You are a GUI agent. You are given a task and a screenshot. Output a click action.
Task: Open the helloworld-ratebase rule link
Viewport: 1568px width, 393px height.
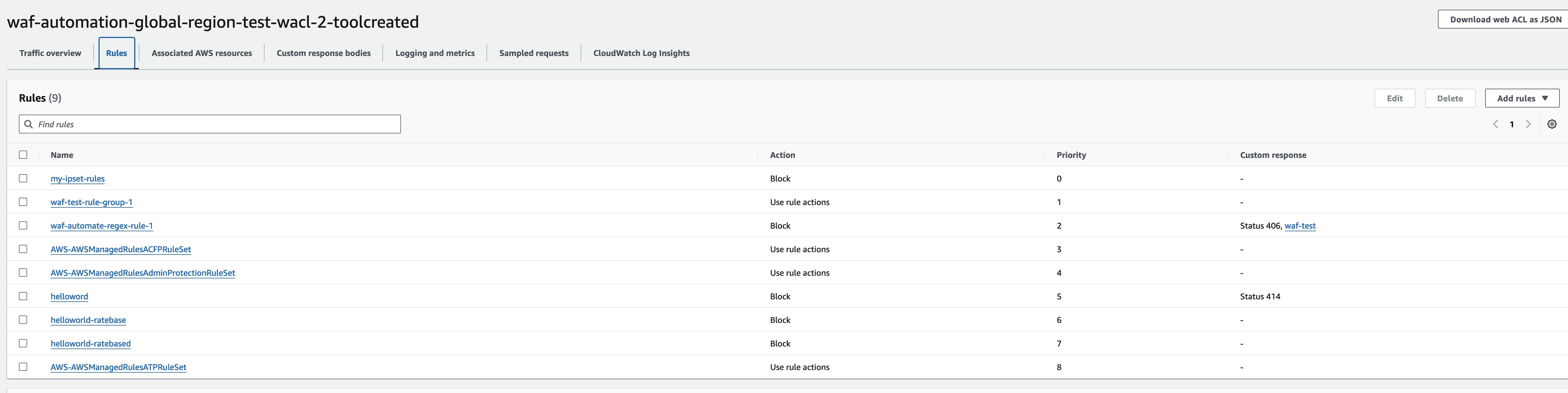pyautogui.click(x=88, y=320)
